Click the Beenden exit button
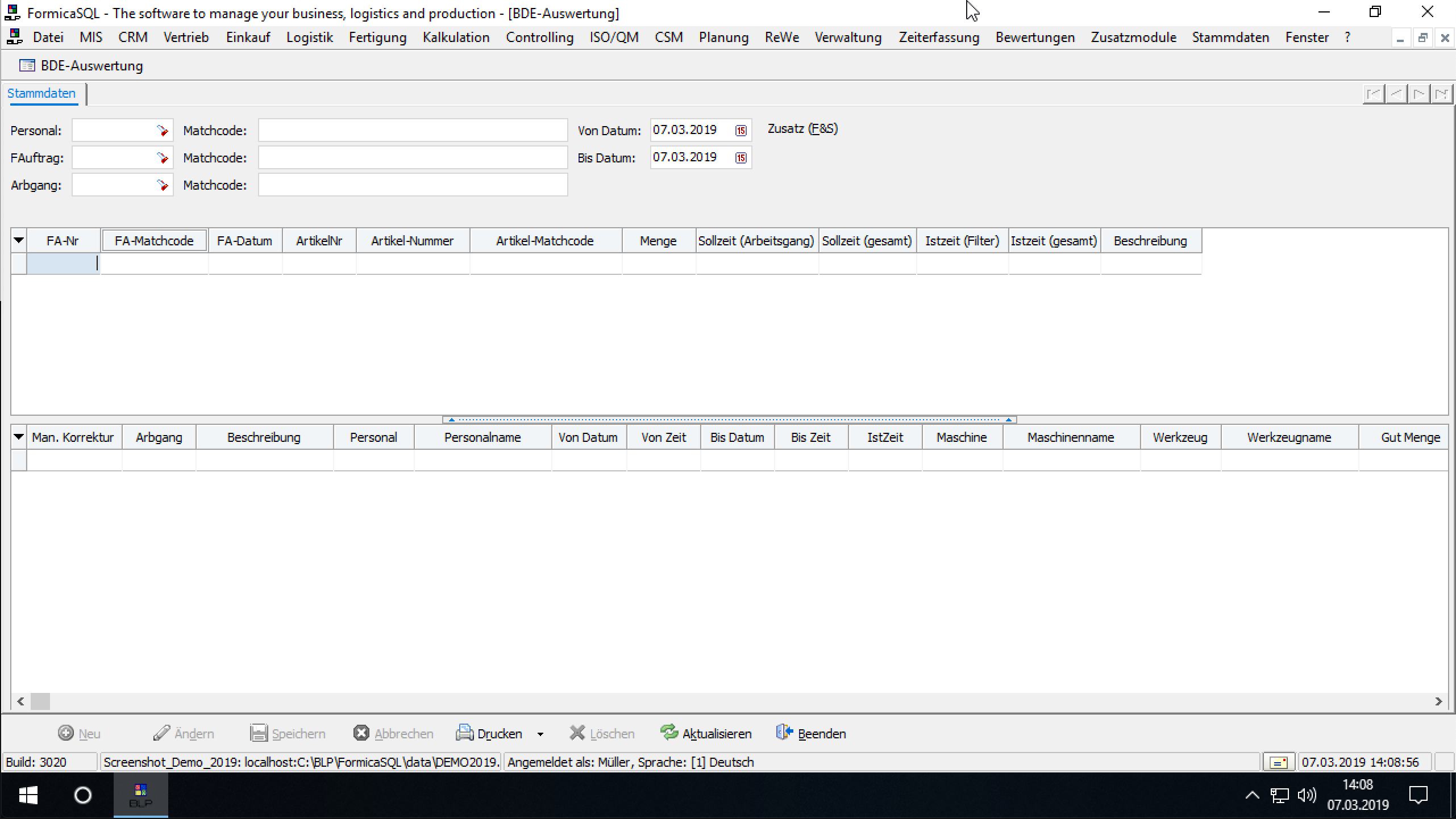The width and height of the screenshot is (1456, 819). tap(811, 733)
